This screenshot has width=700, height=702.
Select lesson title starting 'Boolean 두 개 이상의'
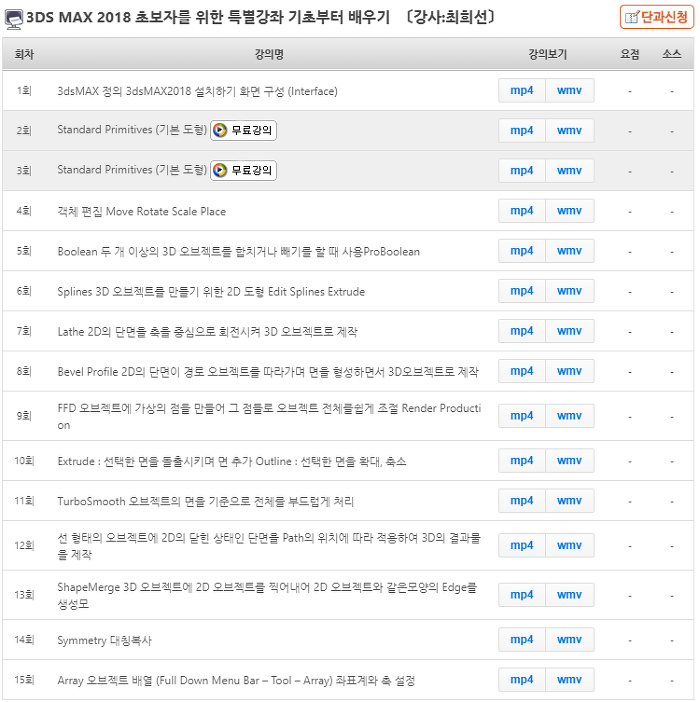pyautogui.click(x=239, y=252)
